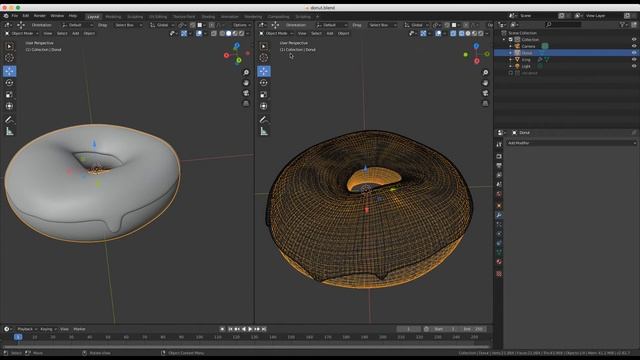Image resolution: width=640 pixels, height=360 pixels.
Task: Open the Render menu
Action: coord(40,16)
